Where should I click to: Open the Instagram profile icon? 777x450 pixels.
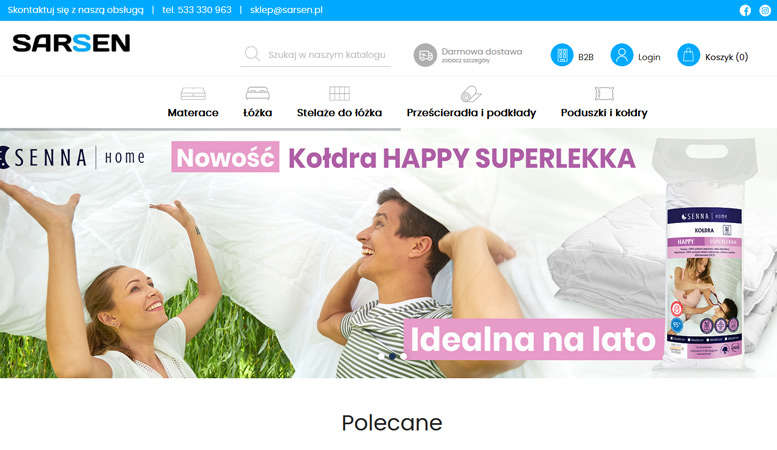(x=765, y=10)
